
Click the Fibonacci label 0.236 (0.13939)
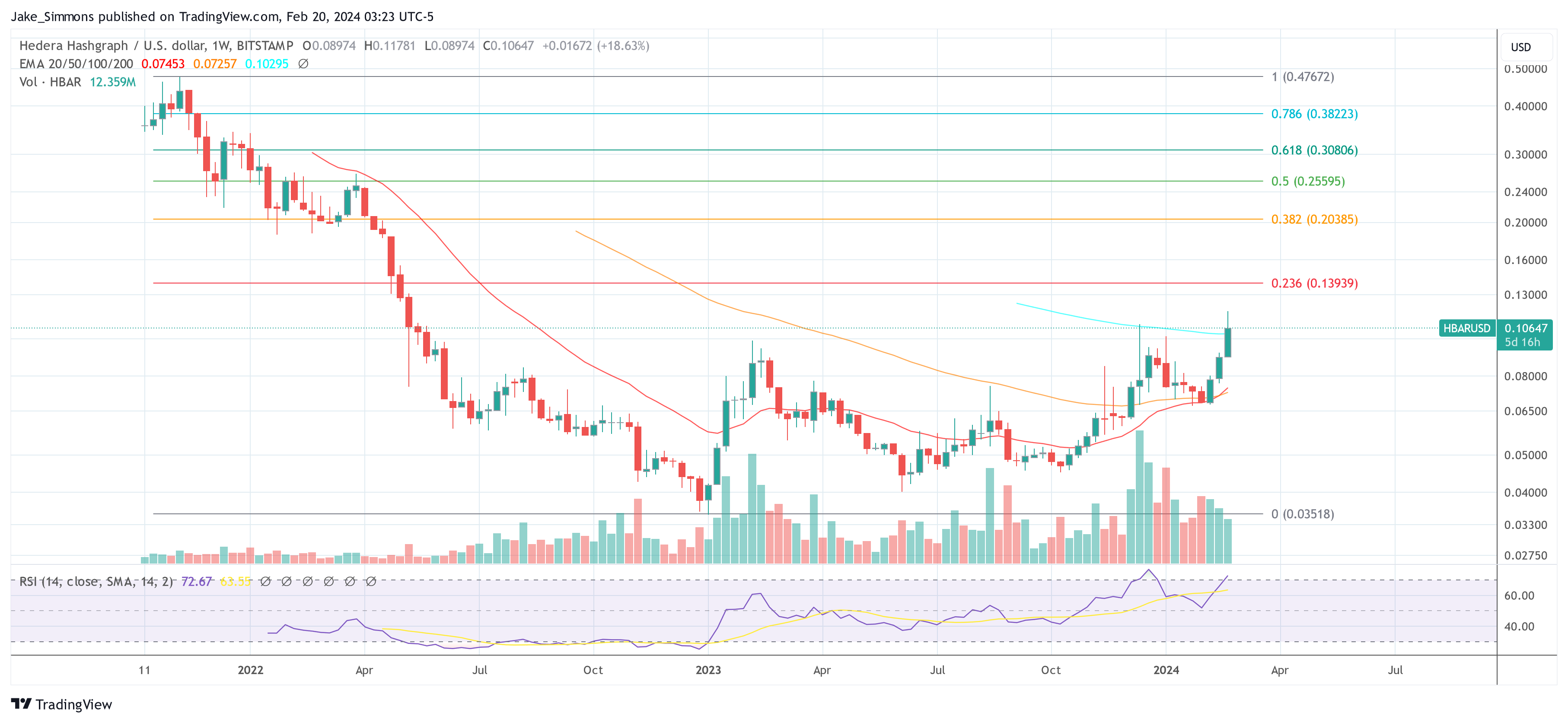point(1314,283)
